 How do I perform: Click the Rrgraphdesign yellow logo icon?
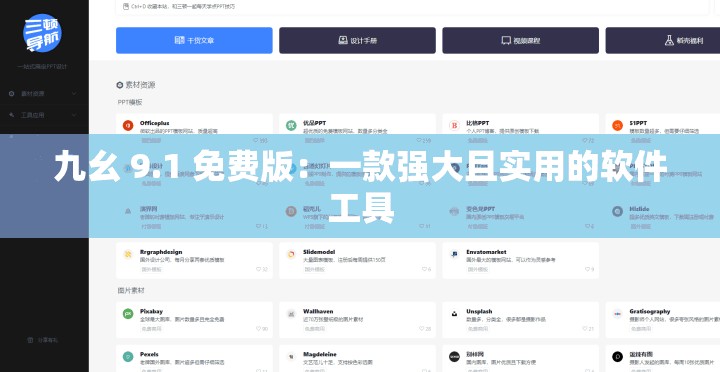click(x=128, y=254)
